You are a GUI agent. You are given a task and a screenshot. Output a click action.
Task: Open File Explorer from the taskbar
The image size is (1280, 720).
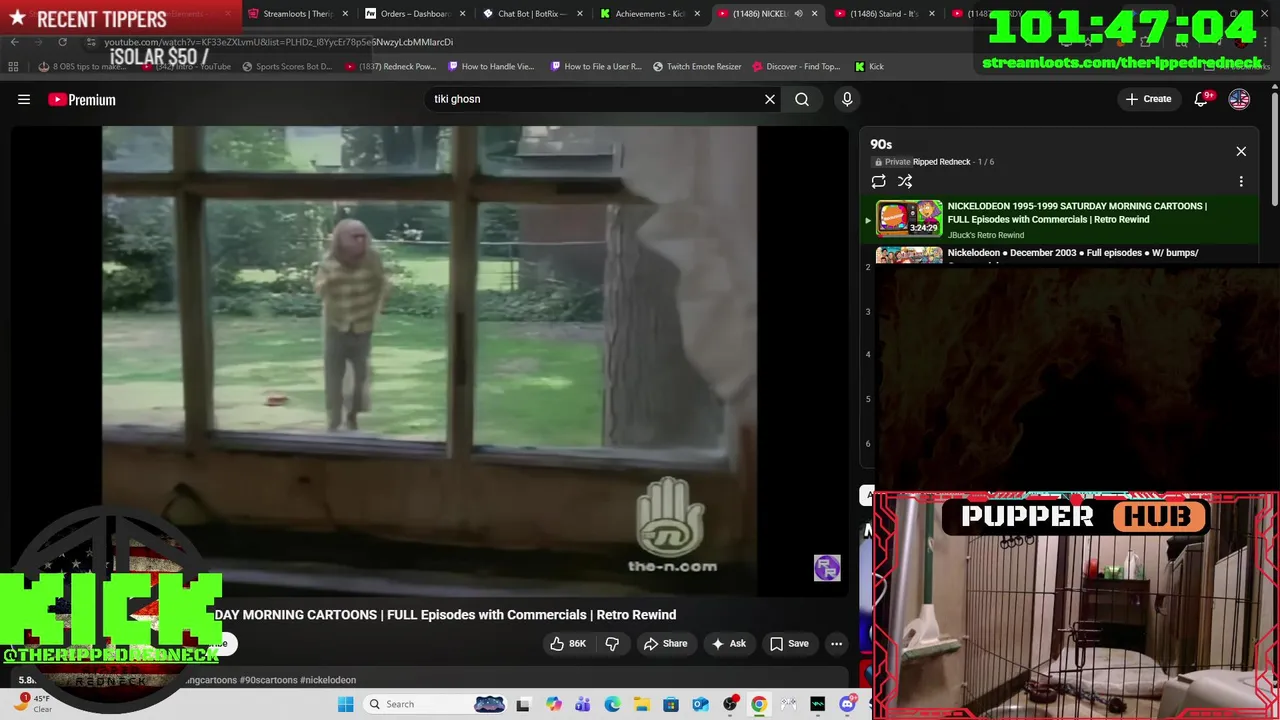(641, 704)
